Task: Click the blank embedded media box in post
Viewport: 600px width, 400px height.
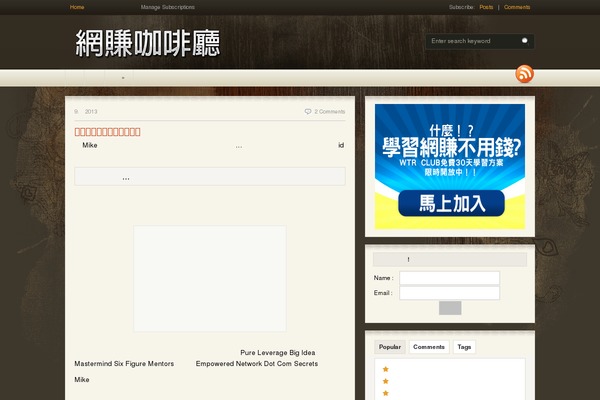Action: click(x=210, y=279)
